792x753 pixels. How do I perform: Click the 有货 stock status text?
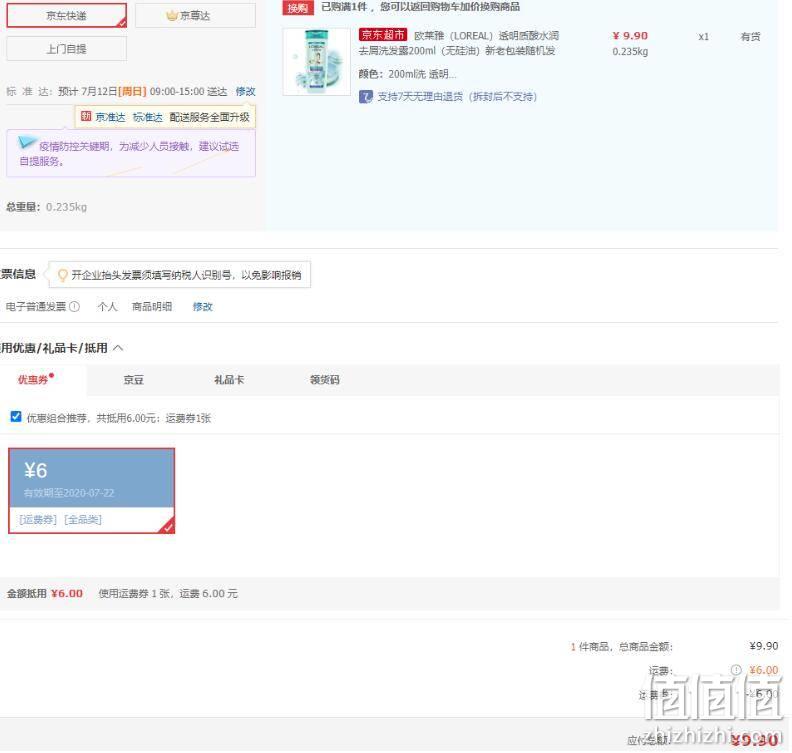(750, 37)
